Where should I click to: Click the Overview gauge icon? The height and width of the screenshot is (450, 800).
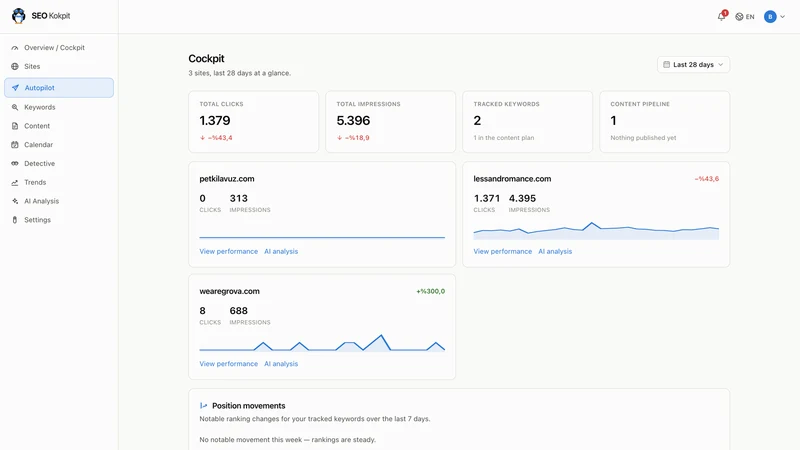15,47
